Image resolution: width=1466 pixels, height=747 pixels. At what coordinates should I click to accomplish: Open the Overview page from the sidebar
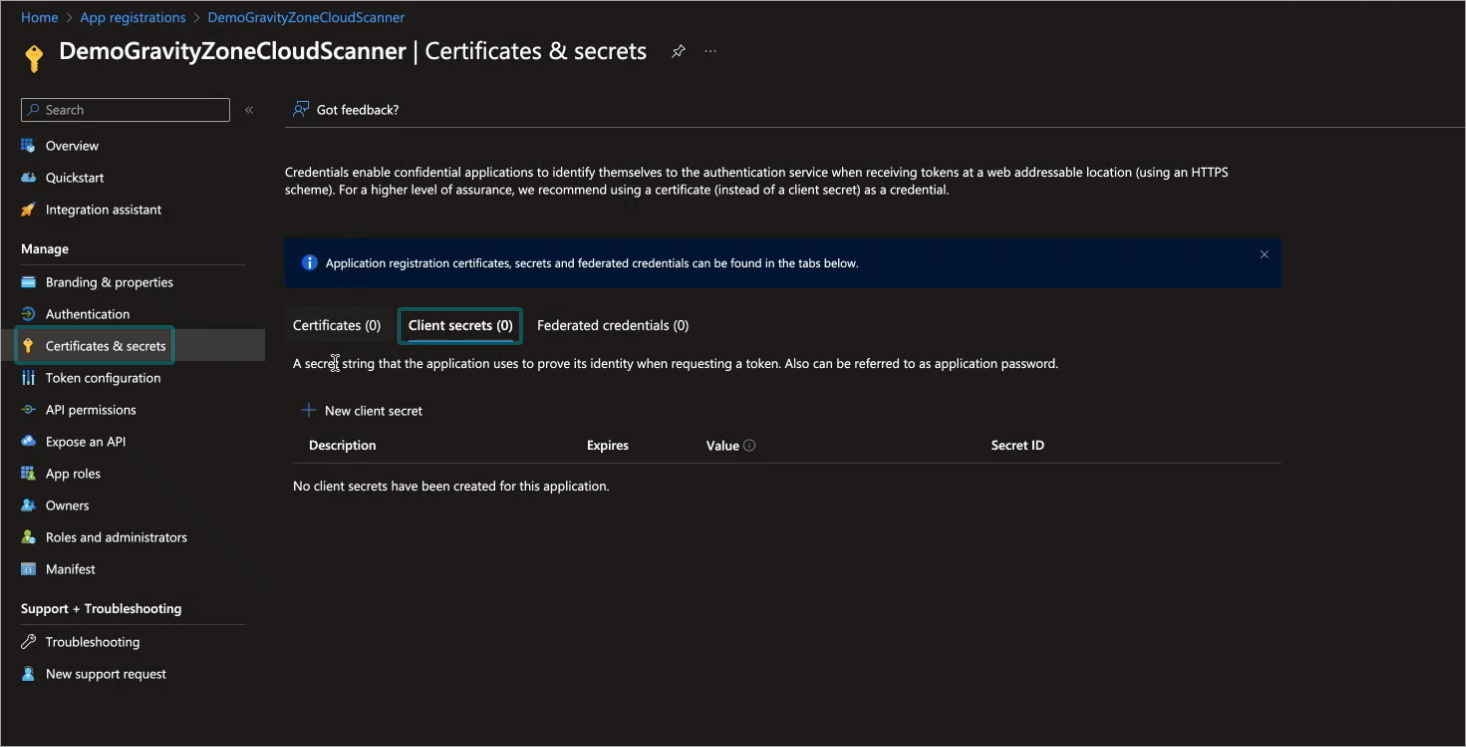tap(30, 145)
